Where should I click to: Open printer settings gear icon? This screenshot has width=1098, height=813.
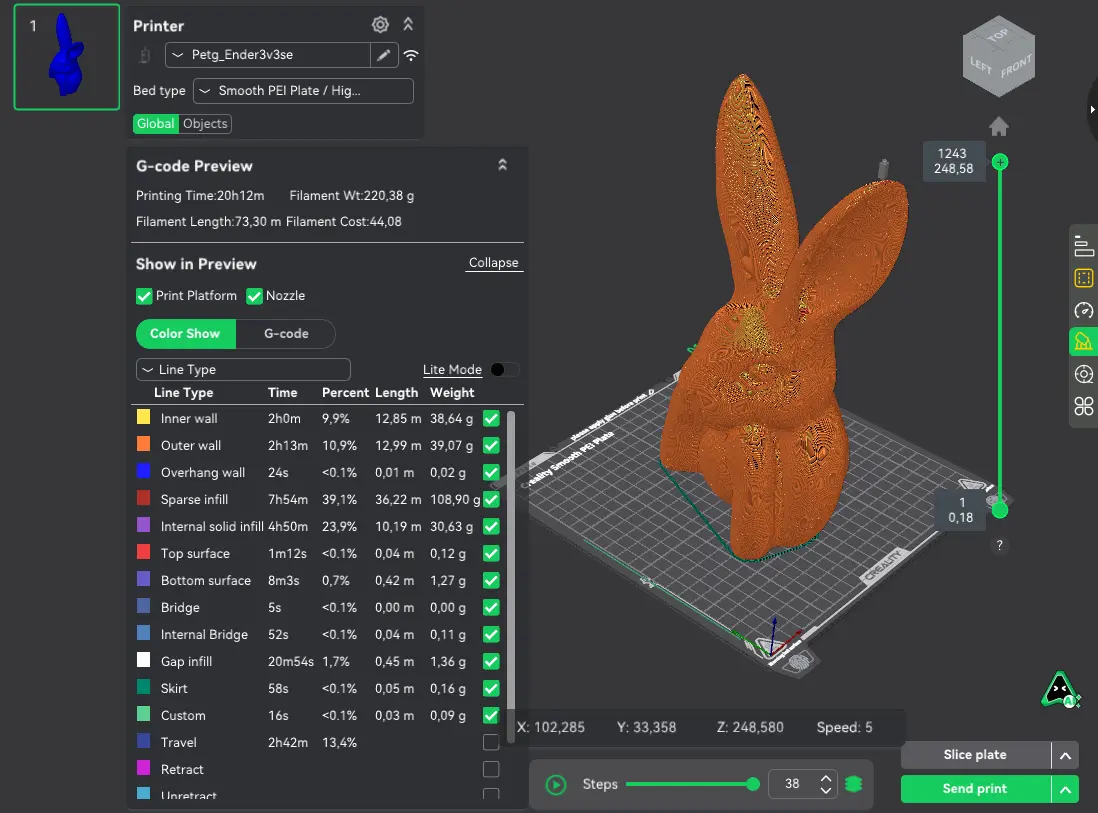[x=380, y=25]
